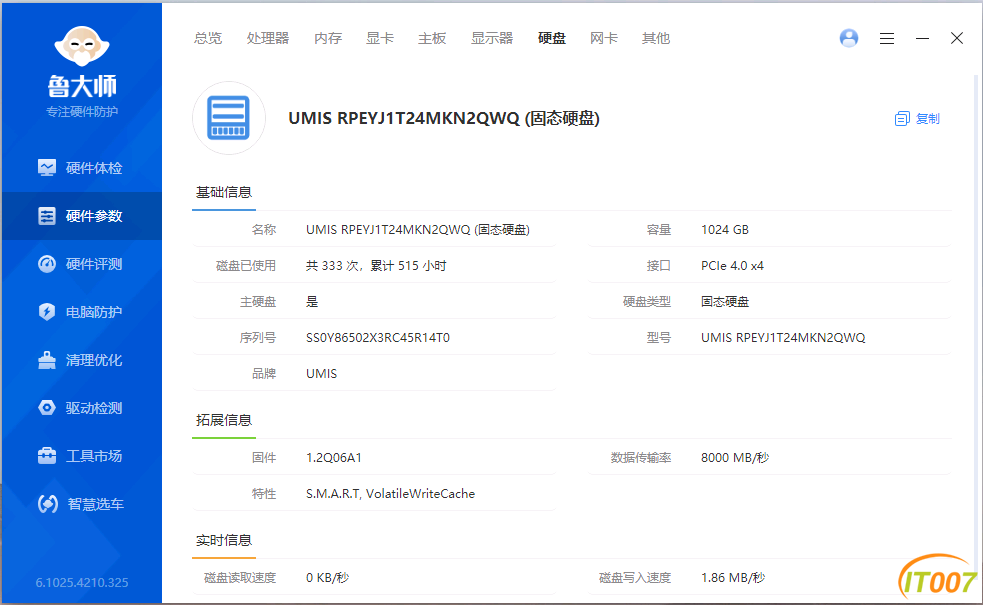
Task: Click the 主硬盘 value 是
Action: point(312,302)
